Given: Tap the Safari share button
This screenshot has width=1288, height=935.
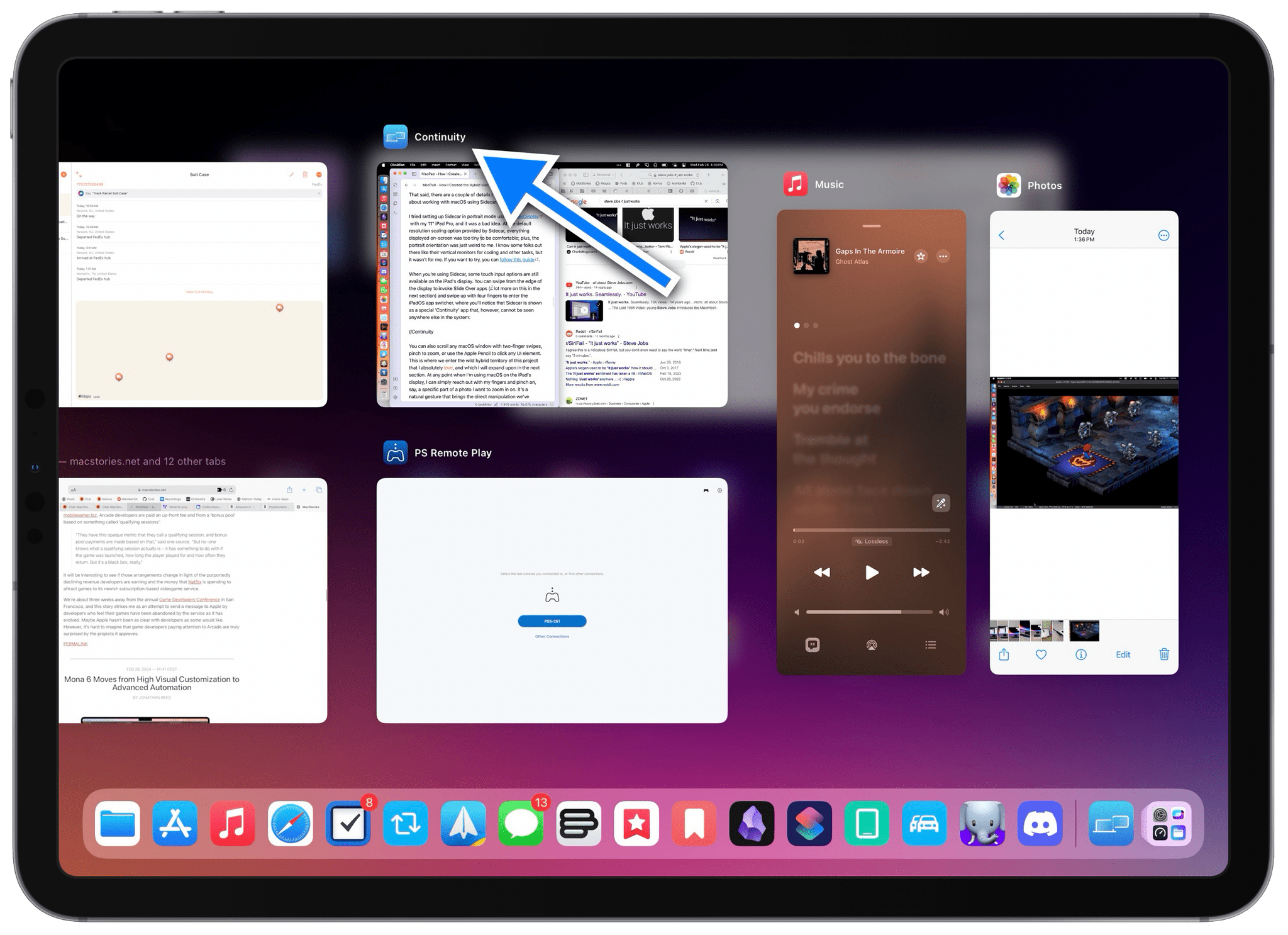Looking at the screenshot, I should [289, 490].
